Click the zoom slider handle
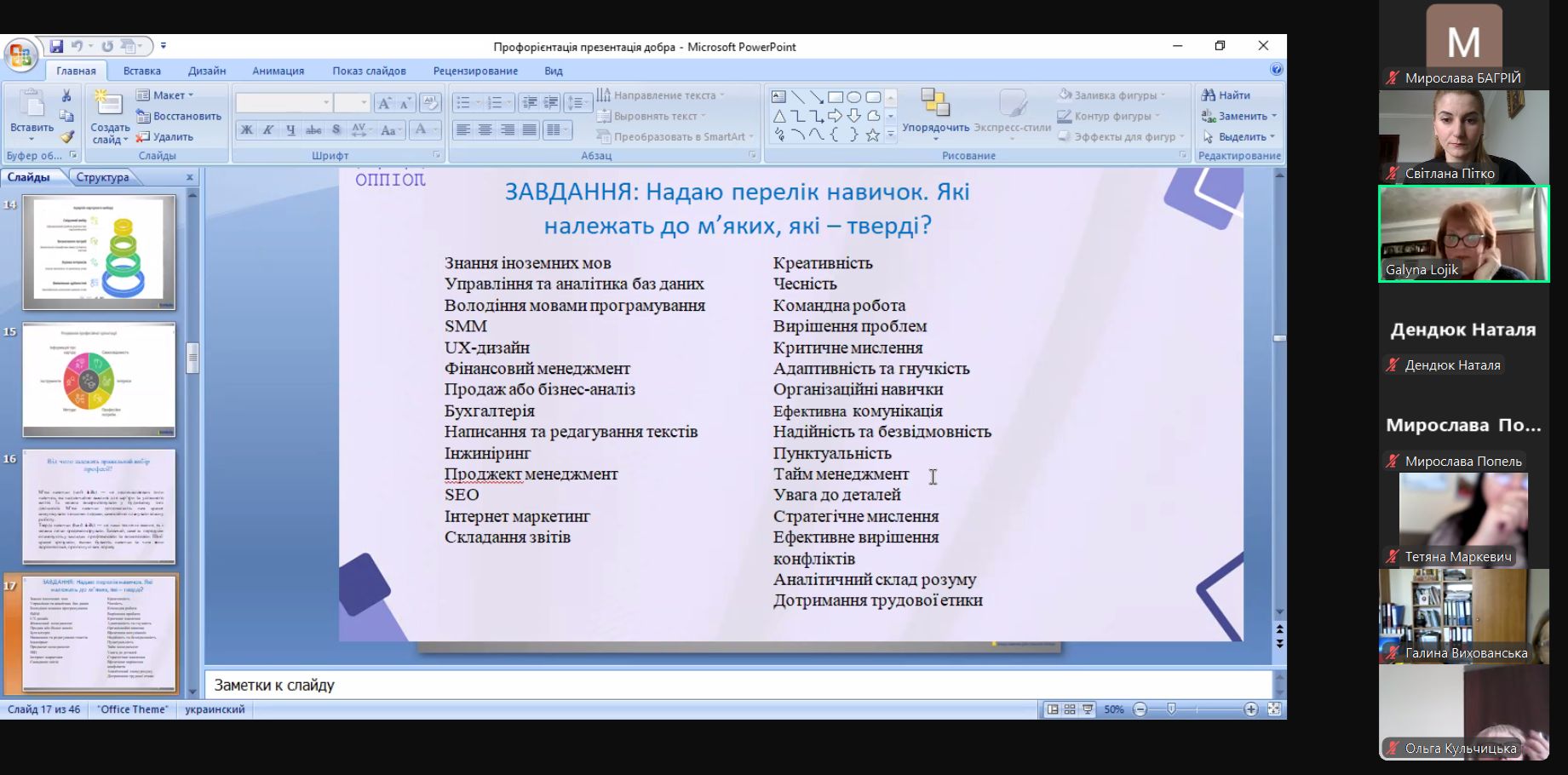The height and width of the screenshot is (775, 1568). pos(1171,709)
